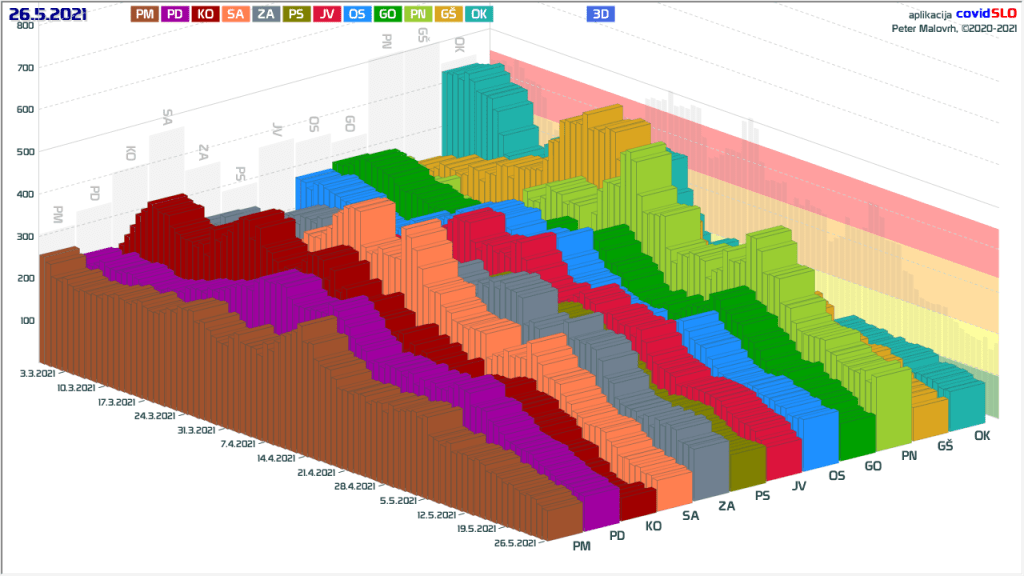Click the date 26.5.2021 in top-left corner
The width and height of the screenshot is (1024, 576).
[x=47, y=14]
